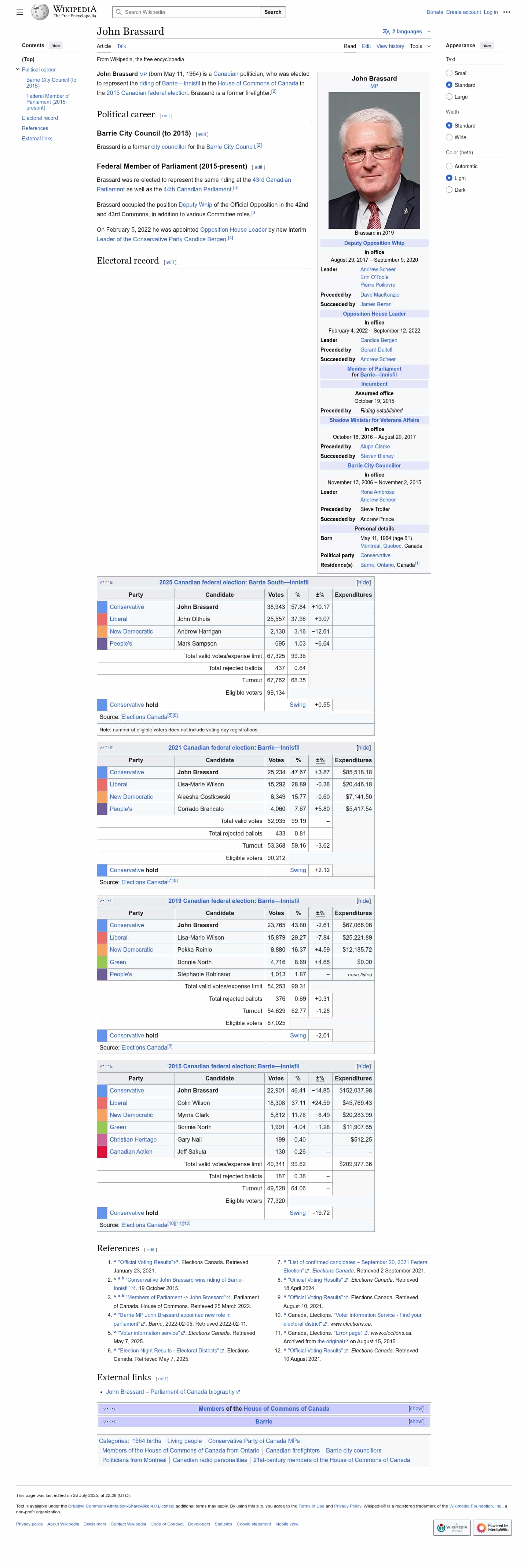Hide the 2025 federal election table

363,583
